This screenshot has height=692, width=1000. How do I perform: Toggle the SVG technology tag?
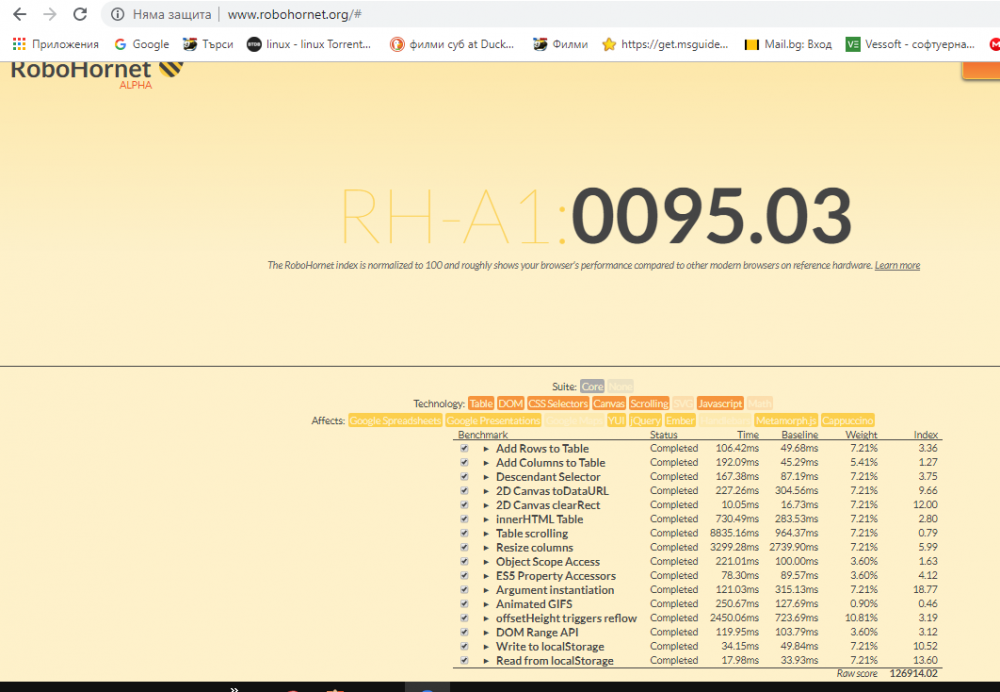[682, 404]
